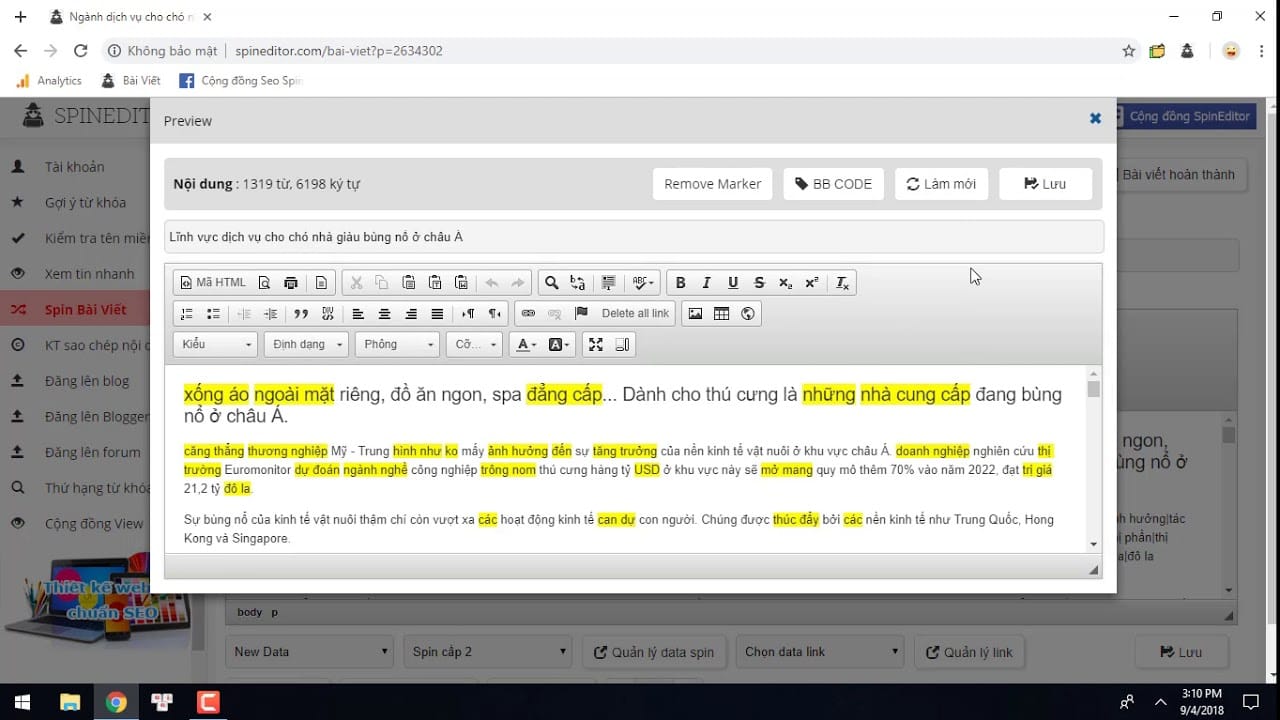
Task: Maximize the editor with fullscreen icon
Action: (x=596, y=345)
